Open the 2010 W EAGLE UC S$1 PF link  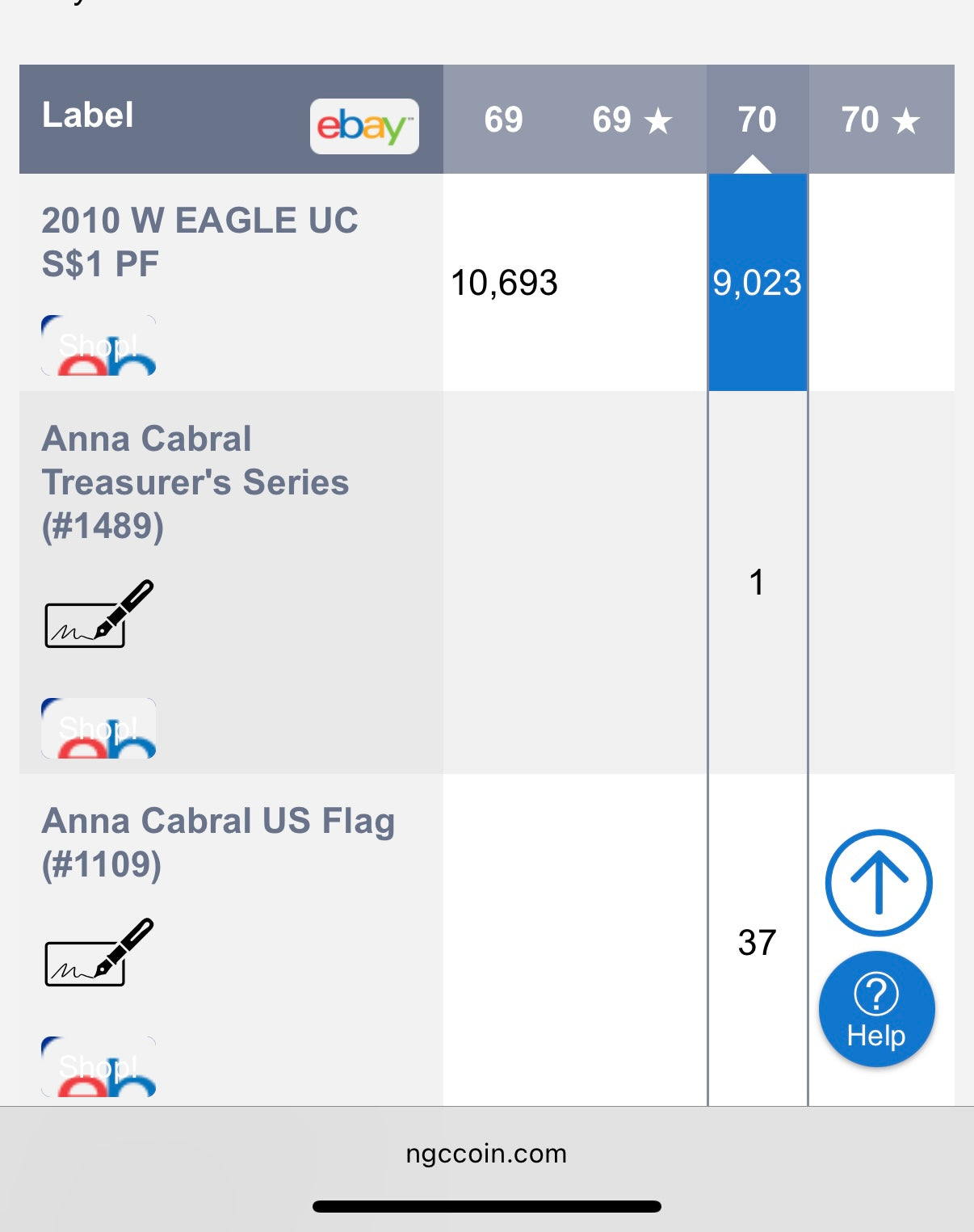tap(199, 242)
